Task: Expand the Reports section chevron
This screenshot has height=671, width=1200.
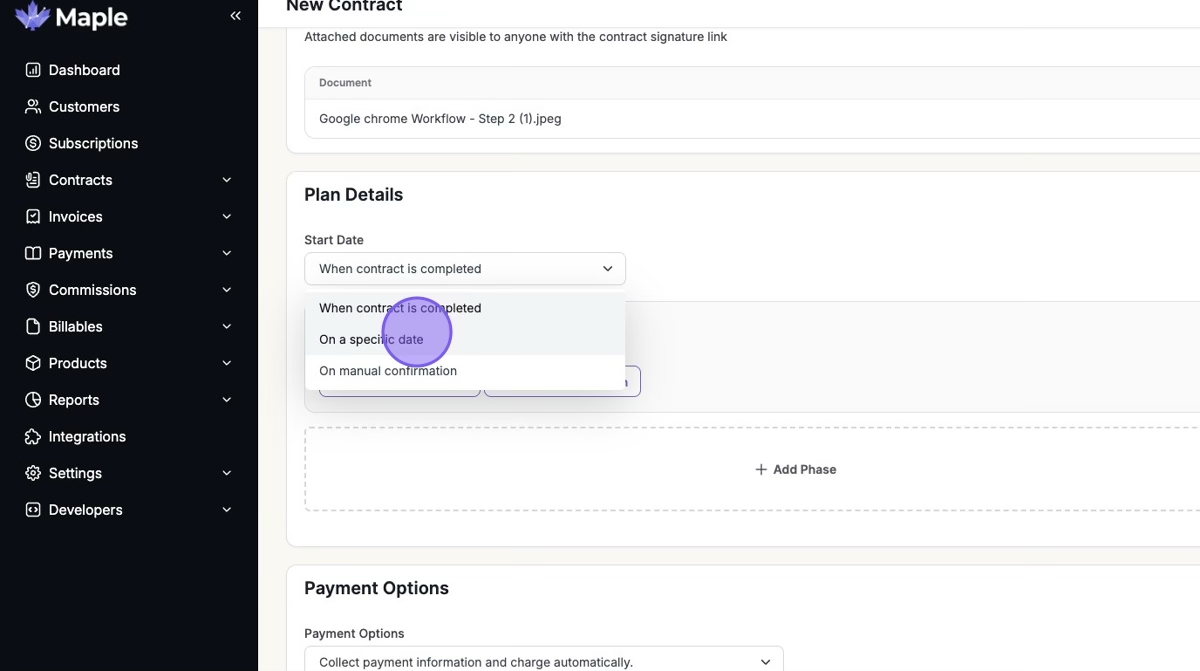Action: pyautogui.click(x=227, y=400)
